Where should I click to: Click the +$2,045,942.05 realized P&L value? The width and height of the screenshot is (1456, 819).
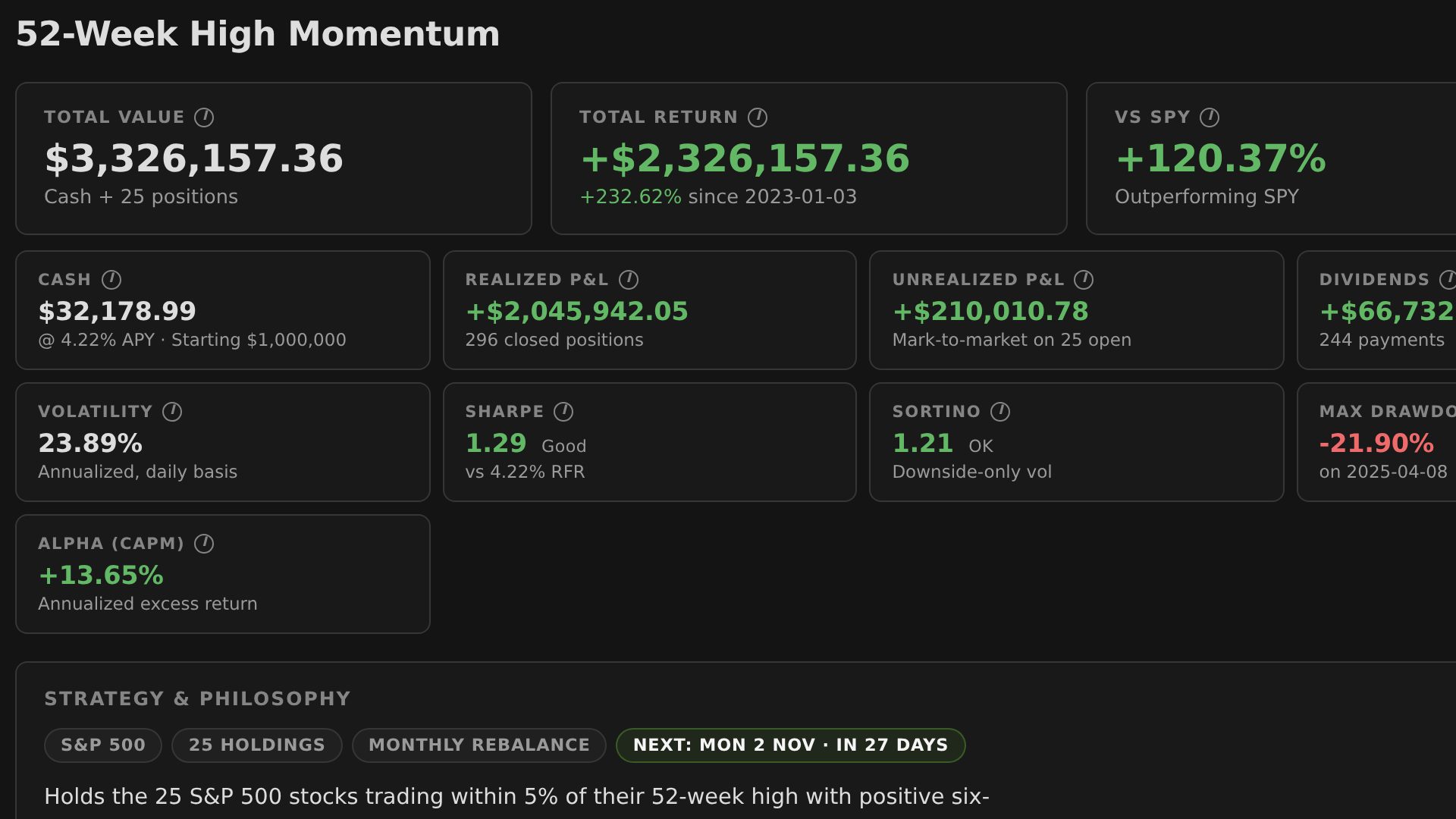pos(576,312)
